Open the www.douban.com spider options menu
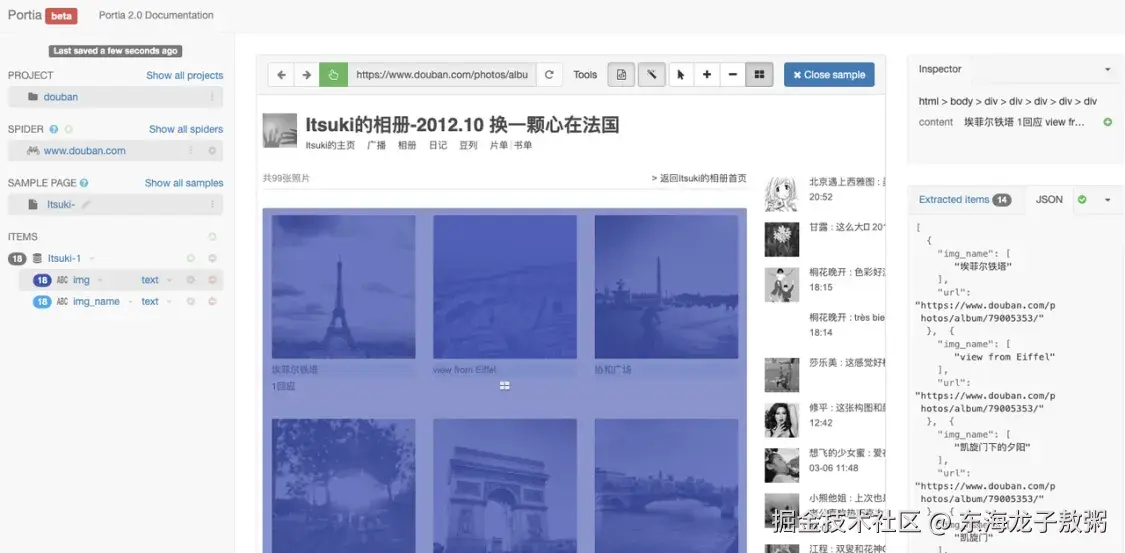The image size is (1125, 553). point(191,151)
